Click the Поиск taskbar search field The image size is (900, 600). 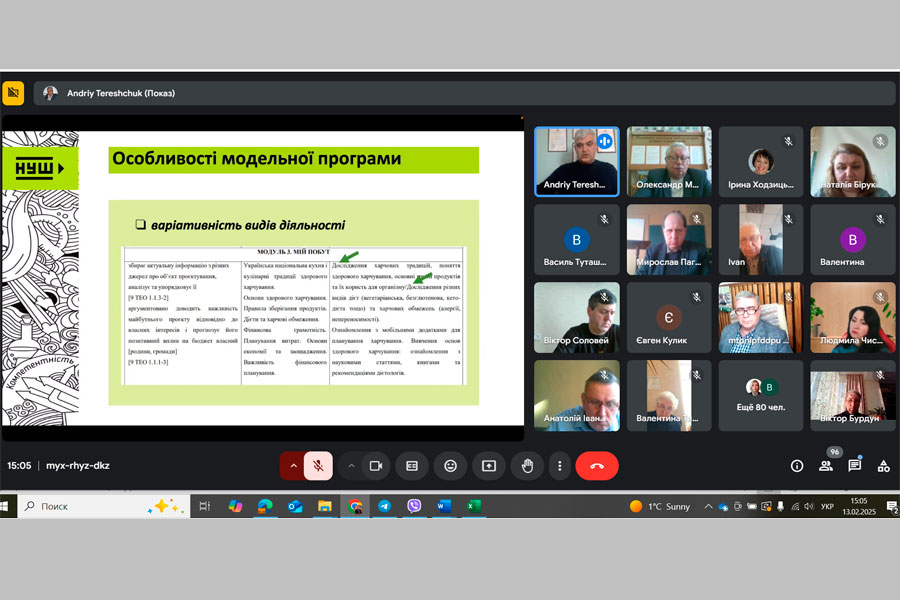[x=103, y=506]
